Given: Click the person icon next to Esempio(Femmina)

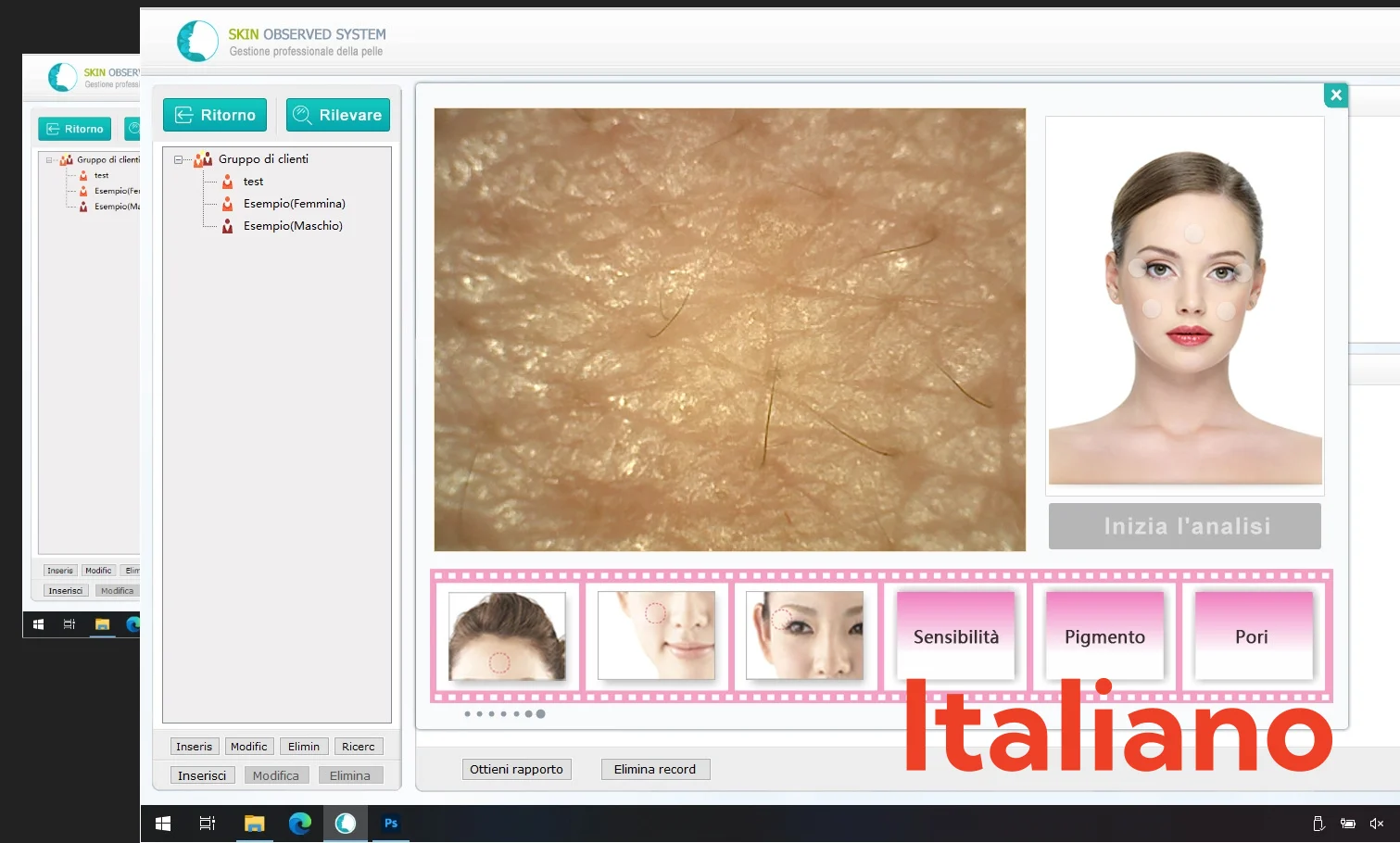Looking at the screenshot, I should (x=228, y=204).
